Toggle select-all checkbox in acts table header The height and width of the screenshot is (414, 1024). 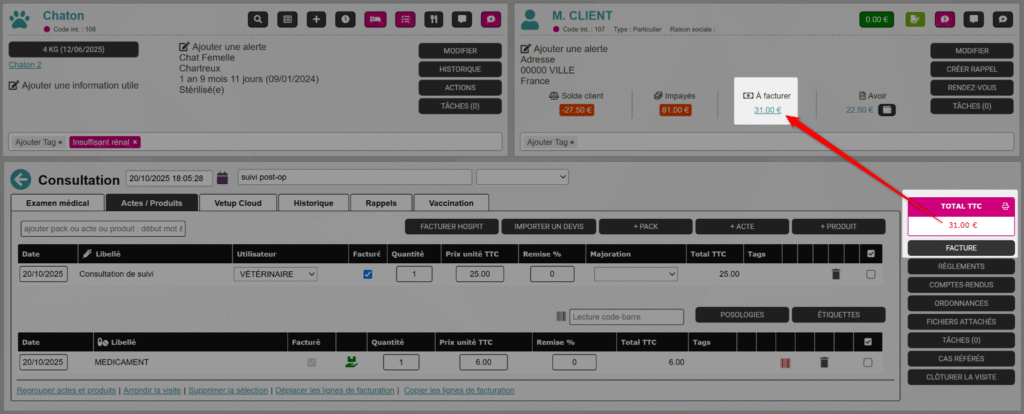pos(870,254)
